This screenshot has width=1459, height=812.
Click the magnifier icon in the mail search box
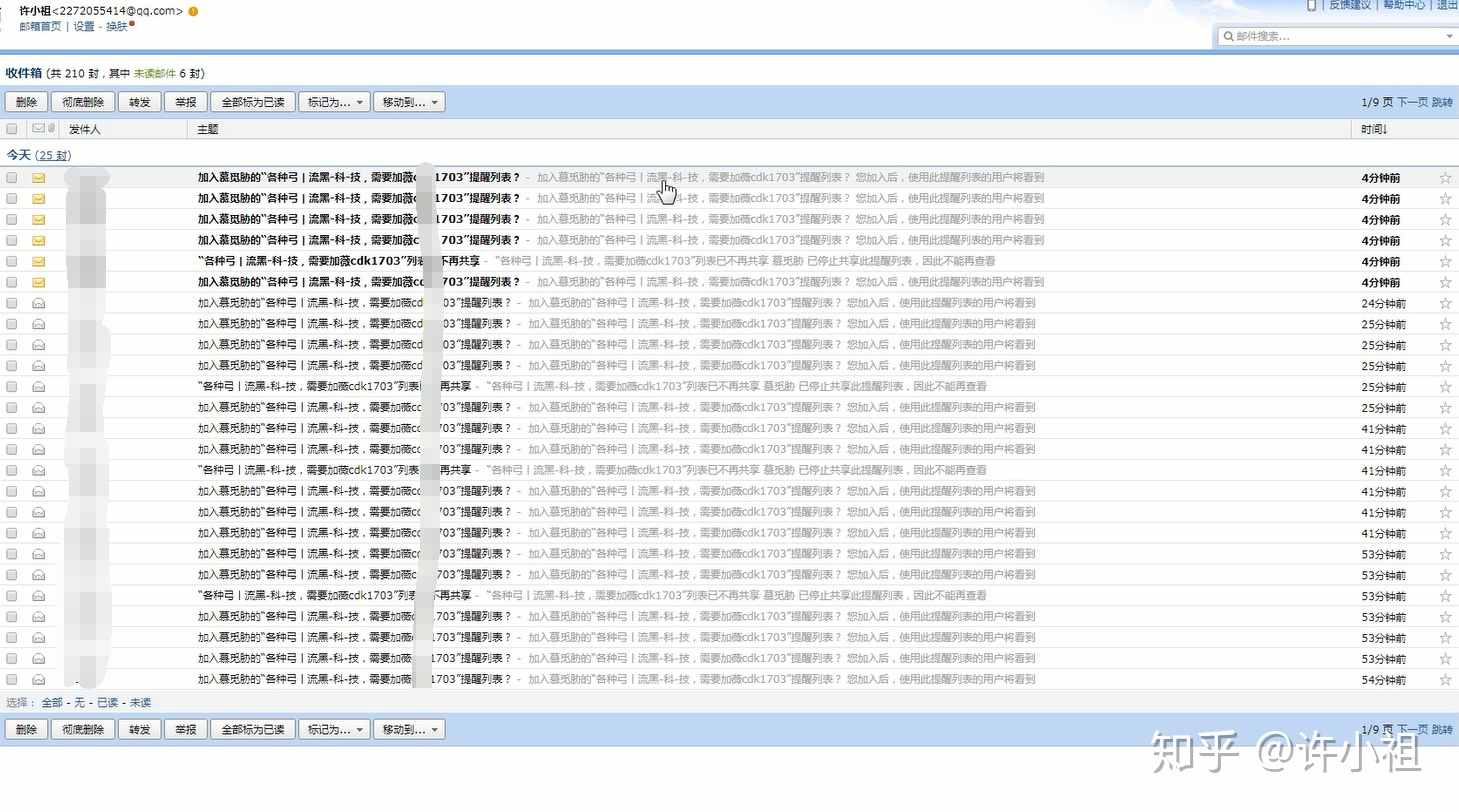click(1227, 36)
